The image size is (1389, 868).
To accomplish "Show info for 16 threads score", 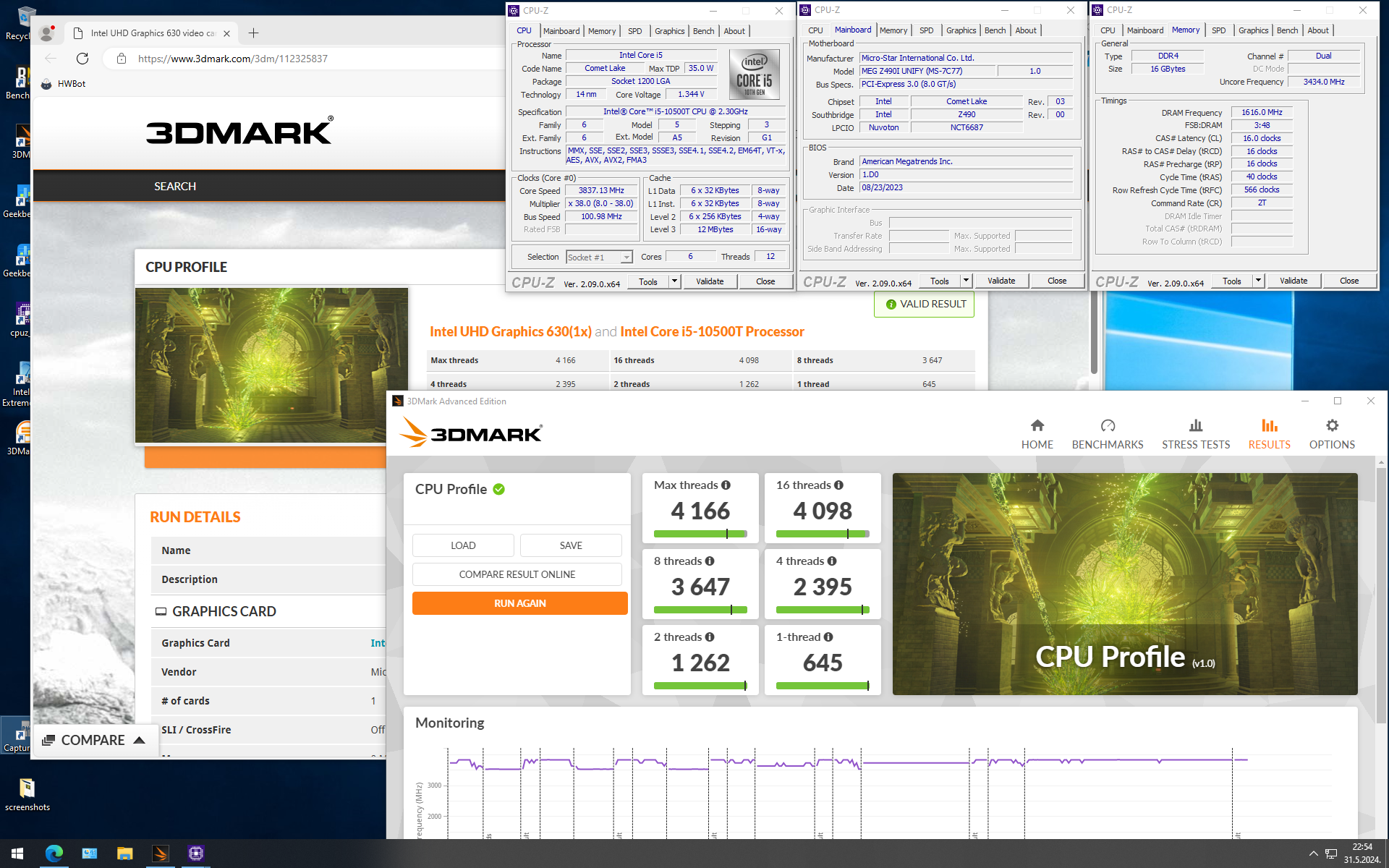I will click(x=838, y=485).
